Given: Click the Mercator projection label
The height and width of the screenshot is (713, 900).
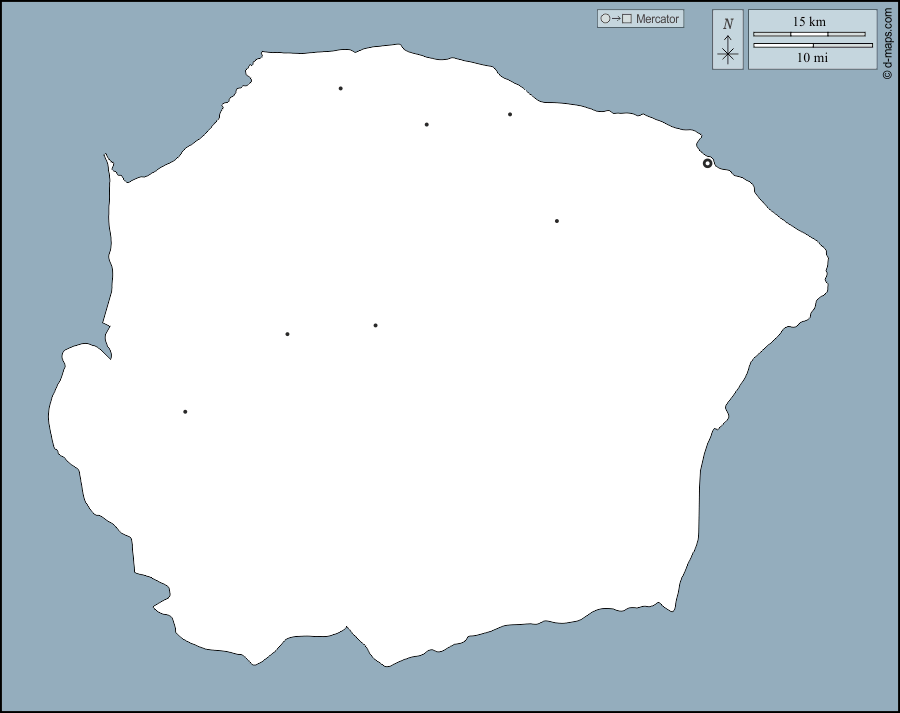Looking at the screenshot, I should (657, 19).
